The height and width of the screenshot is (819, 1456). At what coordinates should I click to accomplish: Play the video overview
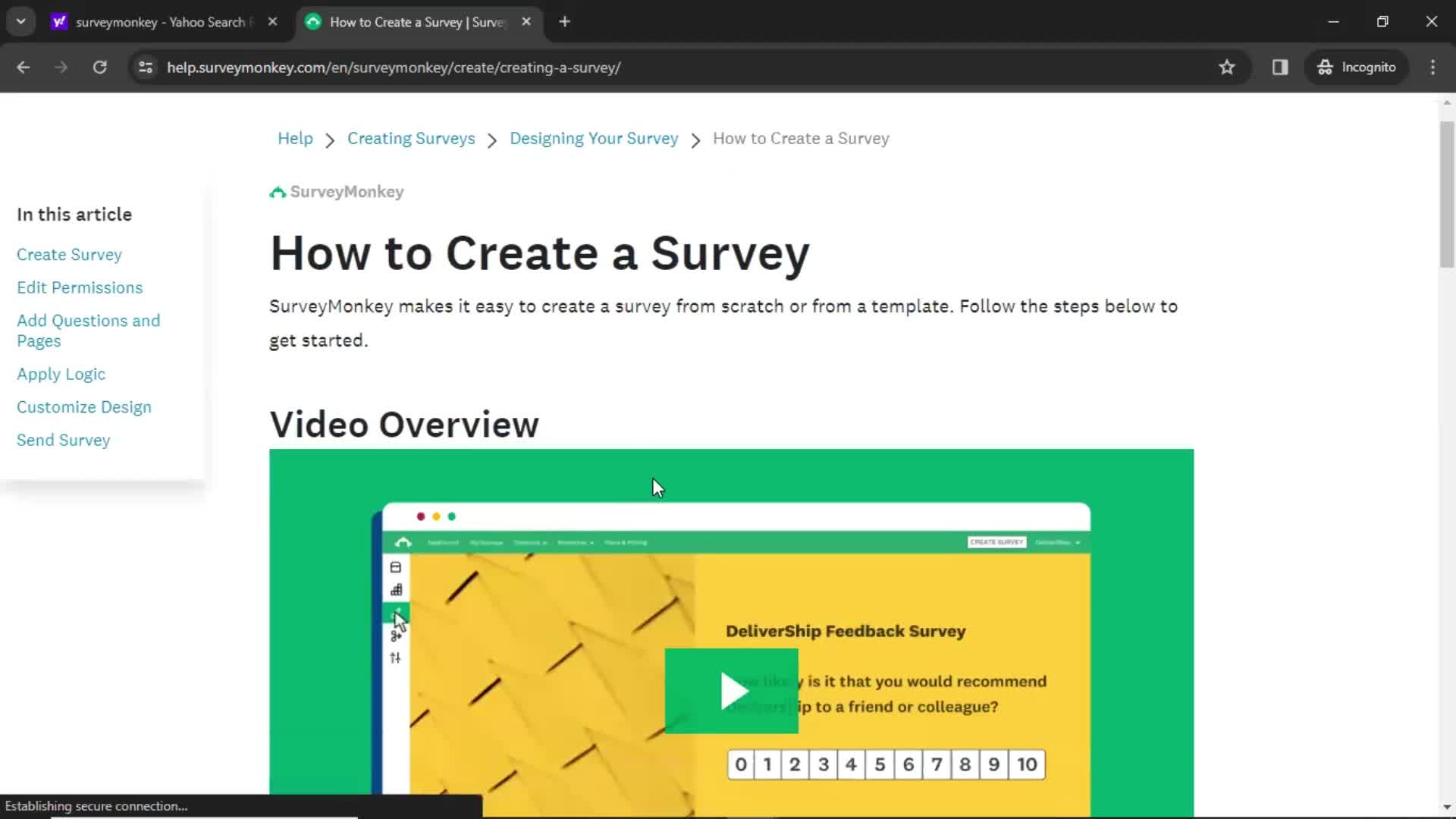tap(732, 691)
